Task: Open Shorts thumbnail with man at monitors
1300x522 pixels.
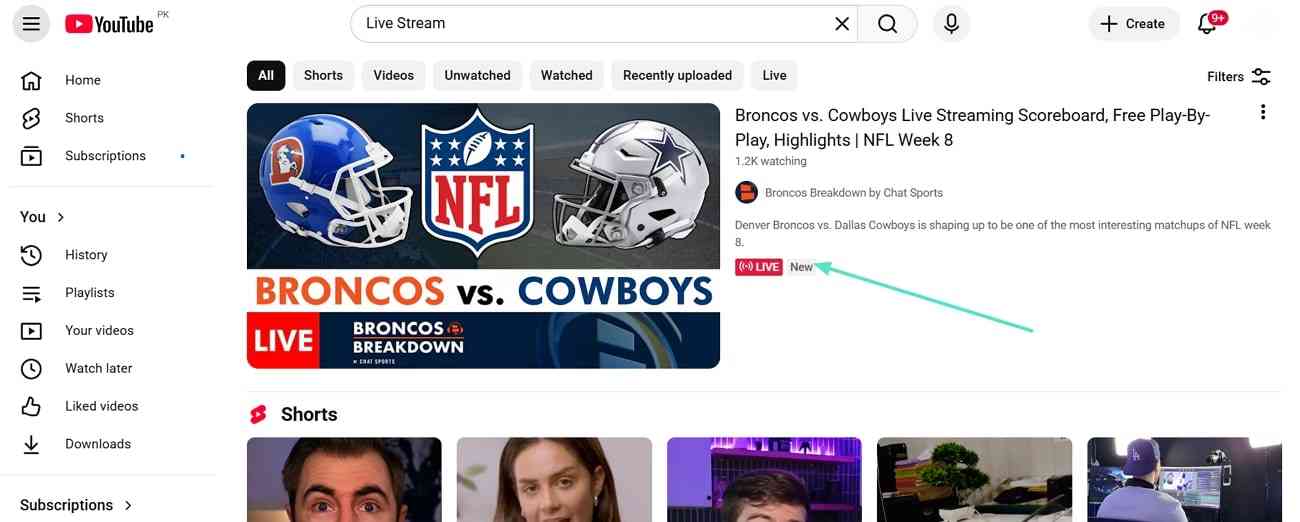Action: click(1184, 479)
